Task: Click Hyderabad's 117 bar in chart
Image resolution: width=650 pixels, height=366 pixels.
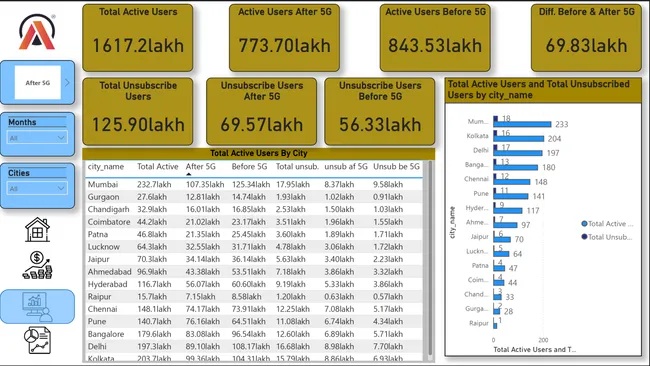Action: click(508, 211)
